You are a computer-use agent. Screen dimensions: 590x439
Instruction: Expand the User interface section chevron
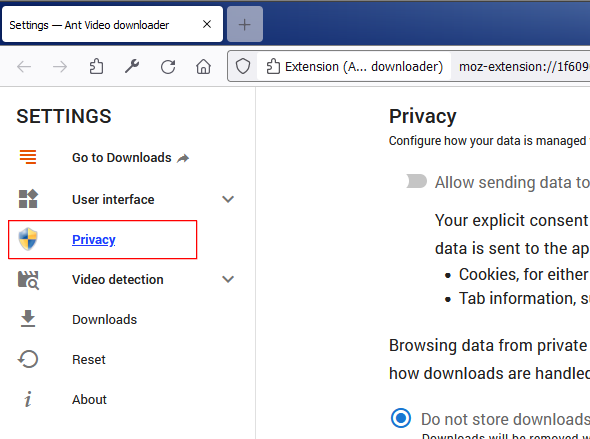click(228, 199)
